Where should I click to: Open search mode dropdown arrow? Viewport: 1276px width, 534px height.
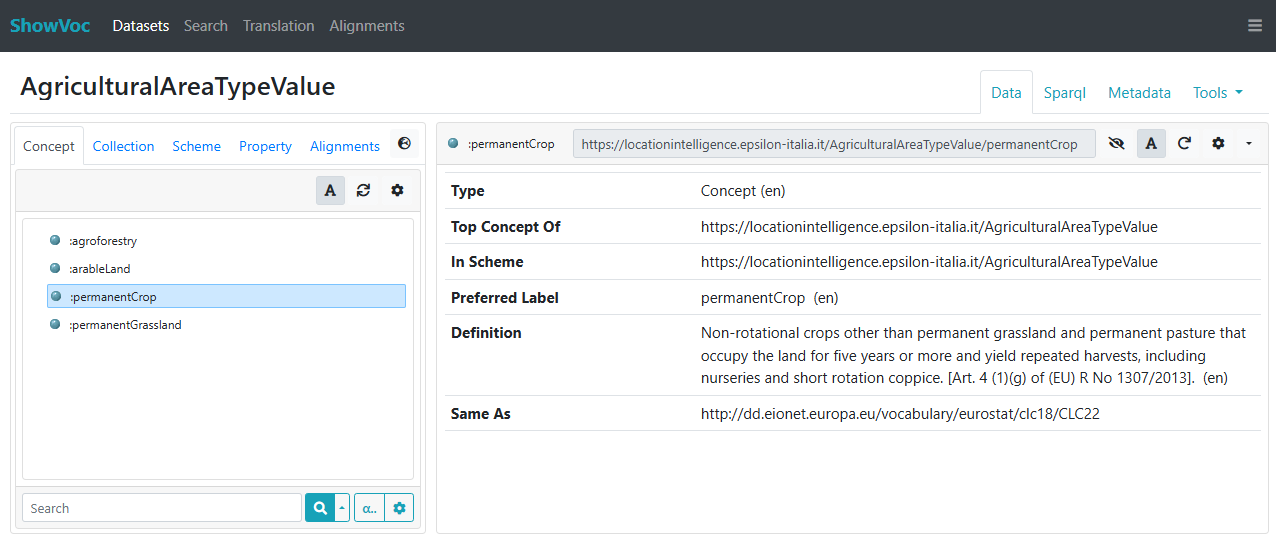coord(342,508)
